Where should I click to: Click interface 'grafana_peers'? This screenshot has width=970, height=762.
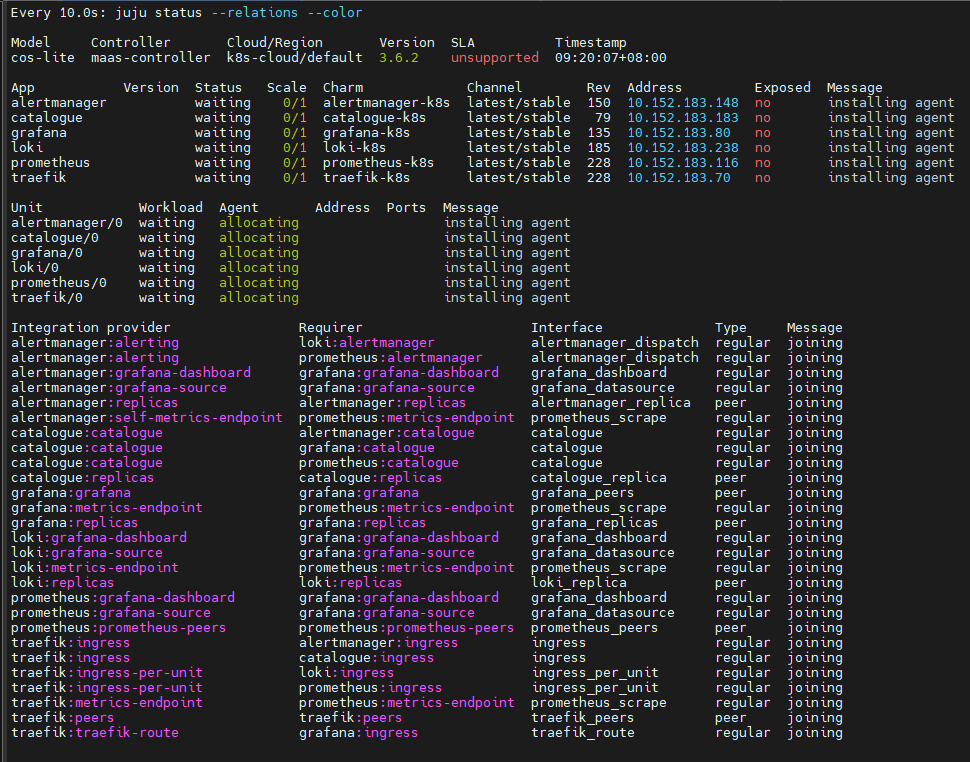583,492
